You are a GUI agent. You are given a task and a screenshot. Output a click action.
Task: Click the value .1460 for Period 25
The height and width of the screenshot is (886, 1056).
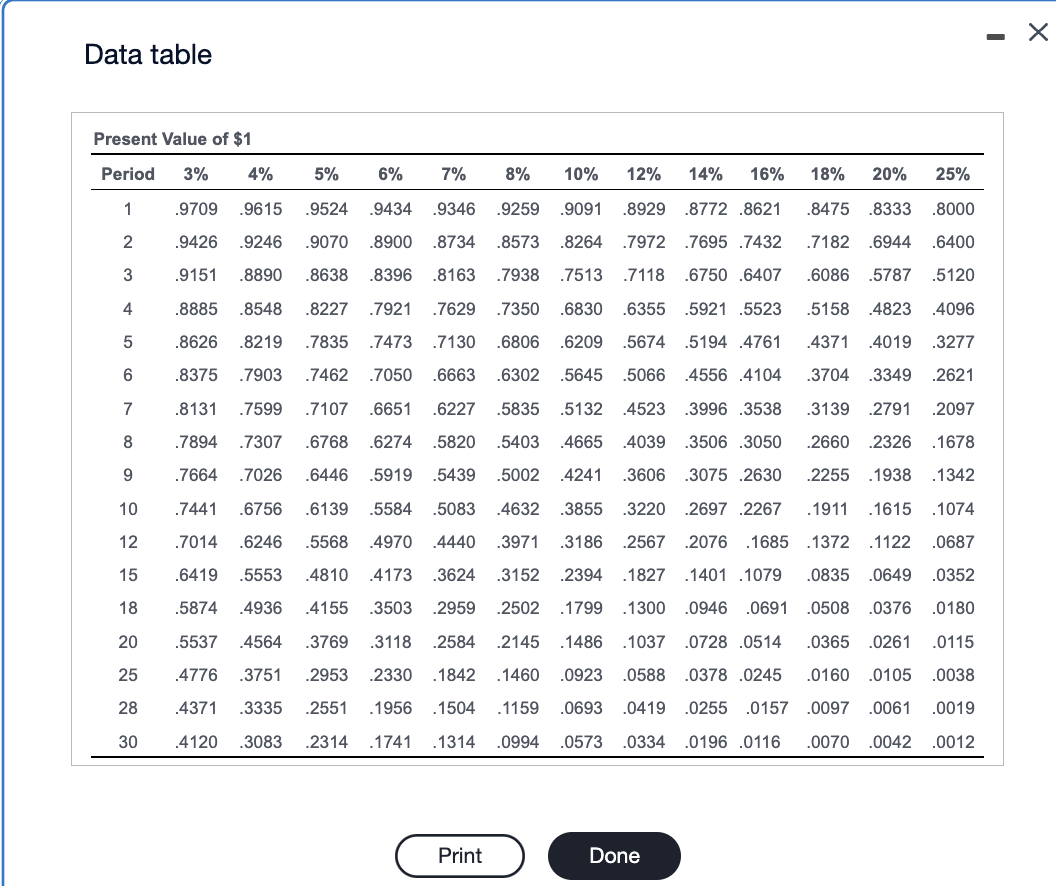518,675
